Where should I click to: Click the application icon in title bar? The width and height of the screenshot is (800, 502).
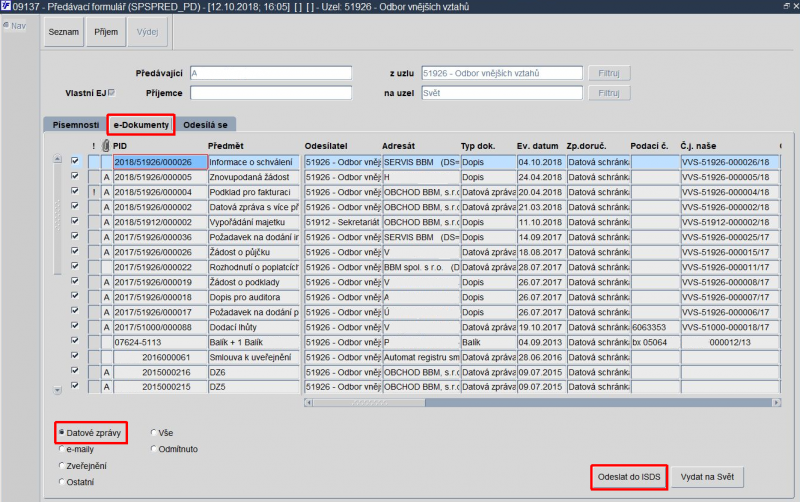[6, 6]
